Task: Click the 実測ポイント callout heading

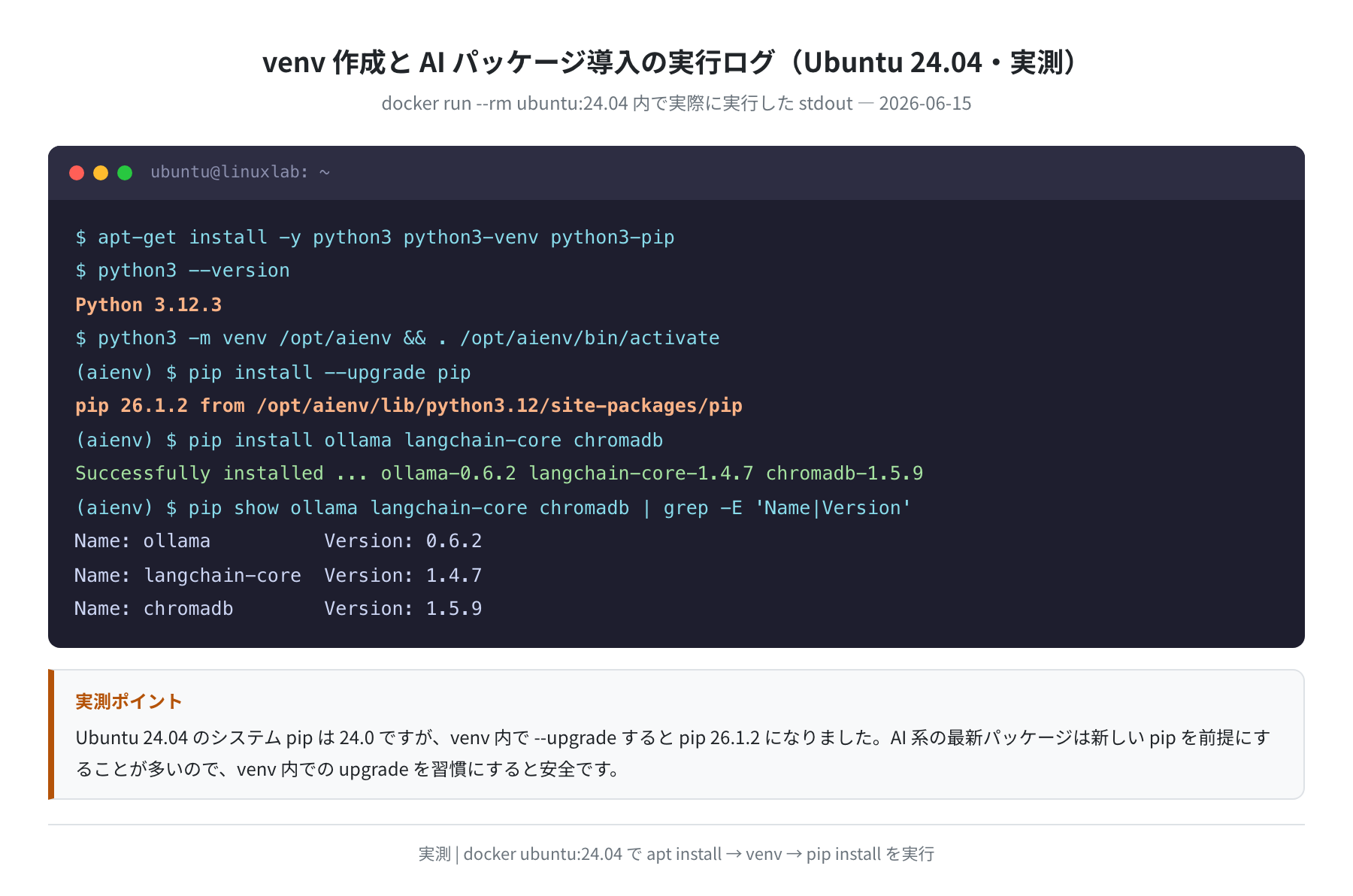Action: point(129,701)
